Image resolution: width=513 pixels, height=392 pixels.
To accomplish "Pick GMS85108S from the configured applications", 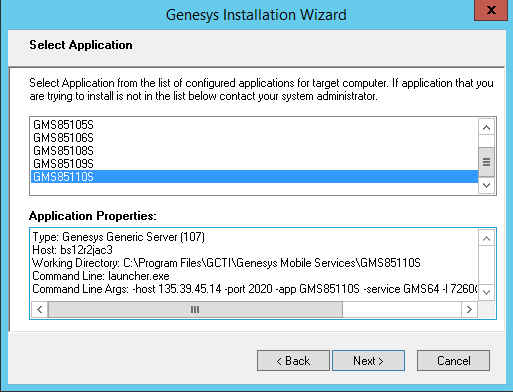I will (x=255, y=151).
